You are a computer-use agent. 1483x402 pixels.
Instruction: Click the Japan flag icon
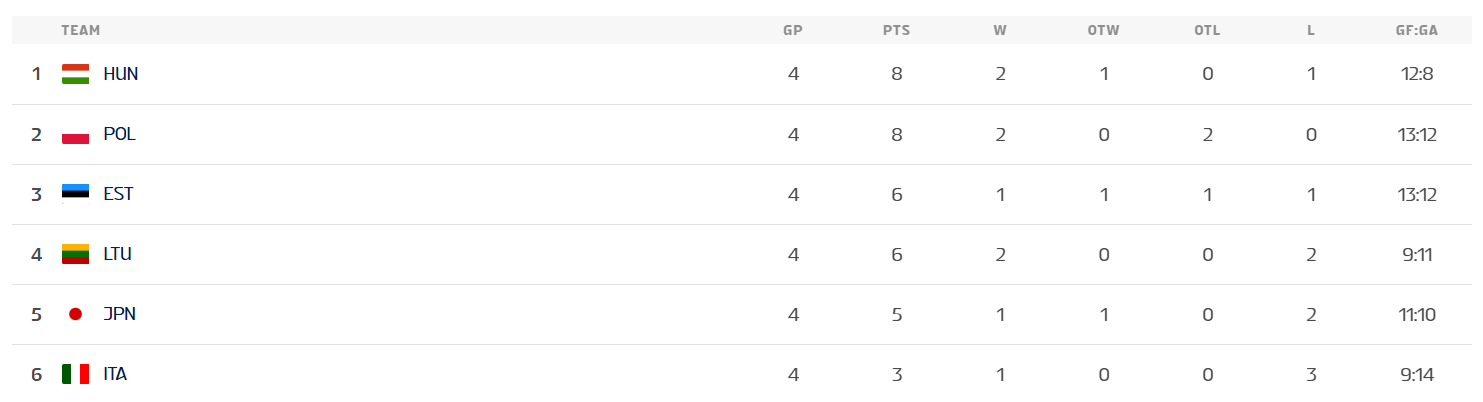pos(75,314)
